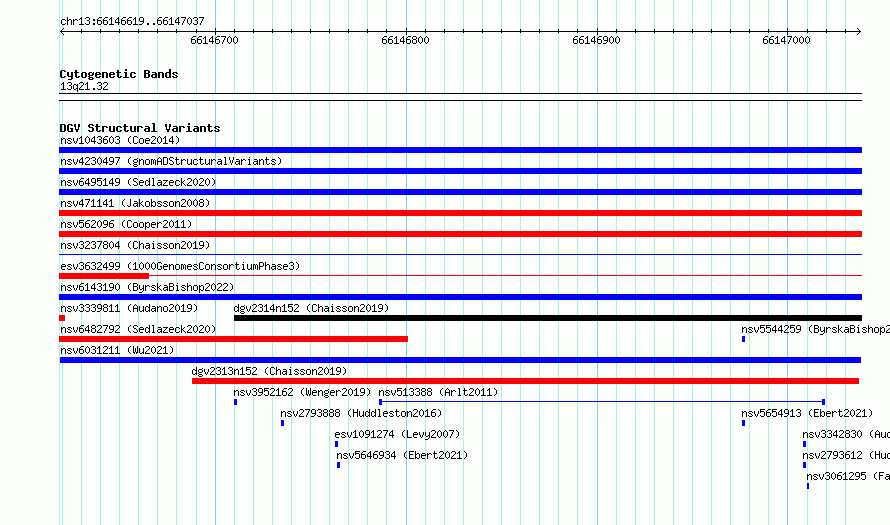Select the black bar for dgv2314n152
Image resolution: width=890 pixels, height=525 pixels.
point(548,318)
